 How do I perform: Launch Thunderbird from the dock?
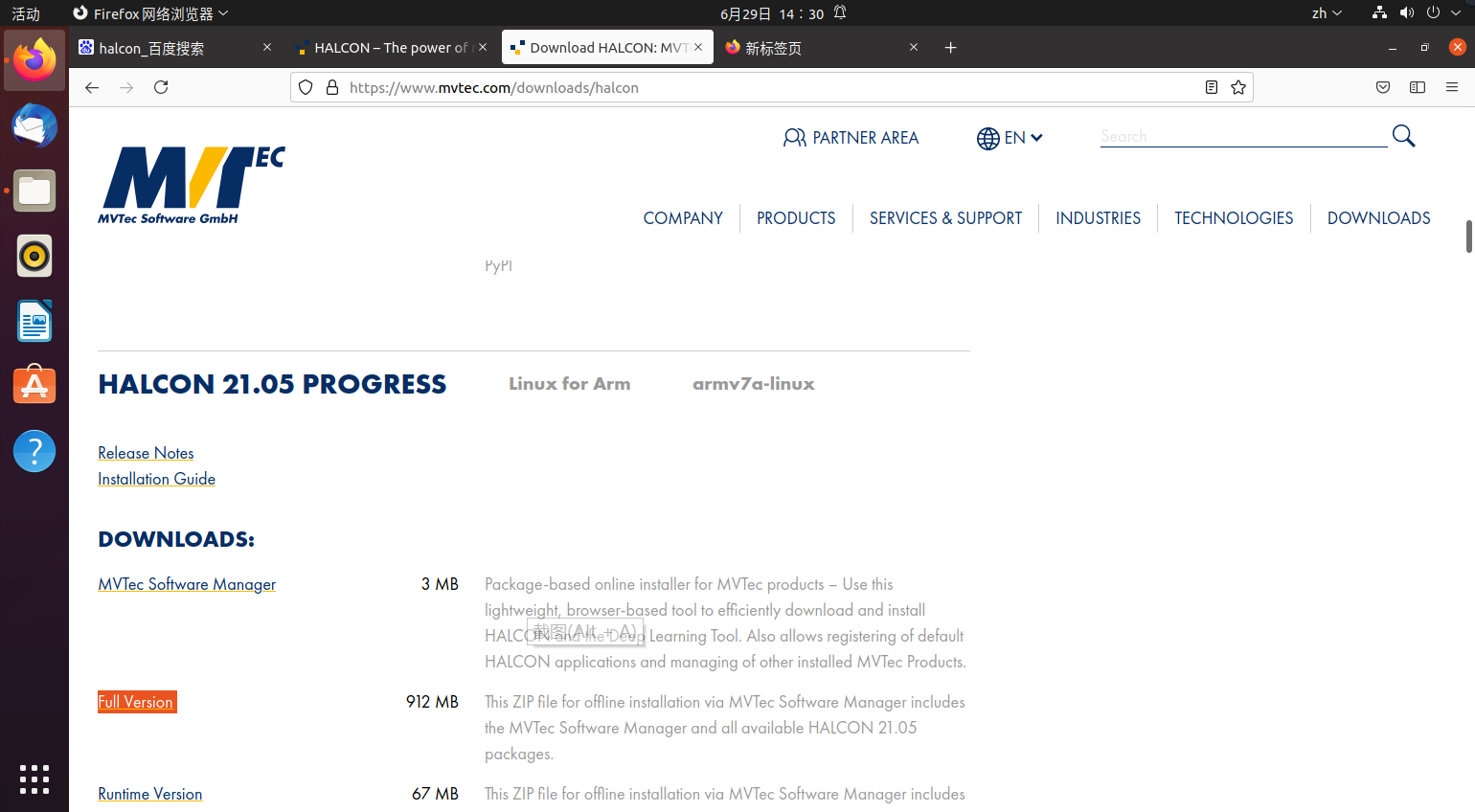click(34, 125)
